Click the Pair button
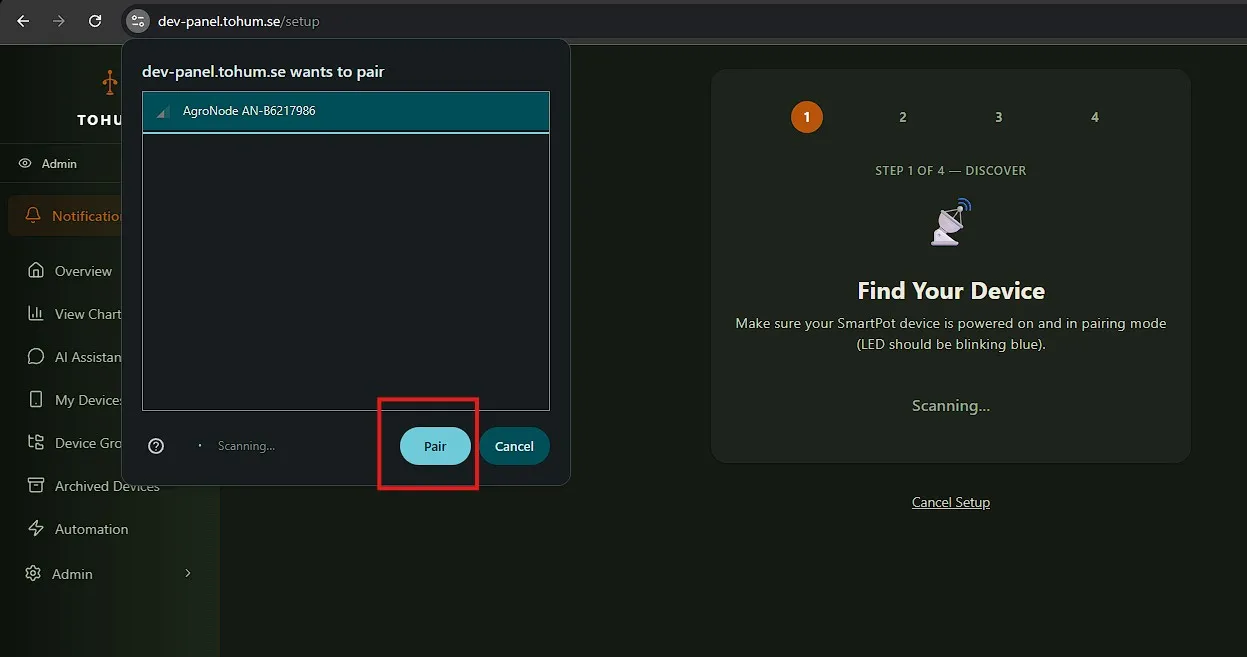The width and height of the screenshot is (1247, 657). [x=435, y=446]
